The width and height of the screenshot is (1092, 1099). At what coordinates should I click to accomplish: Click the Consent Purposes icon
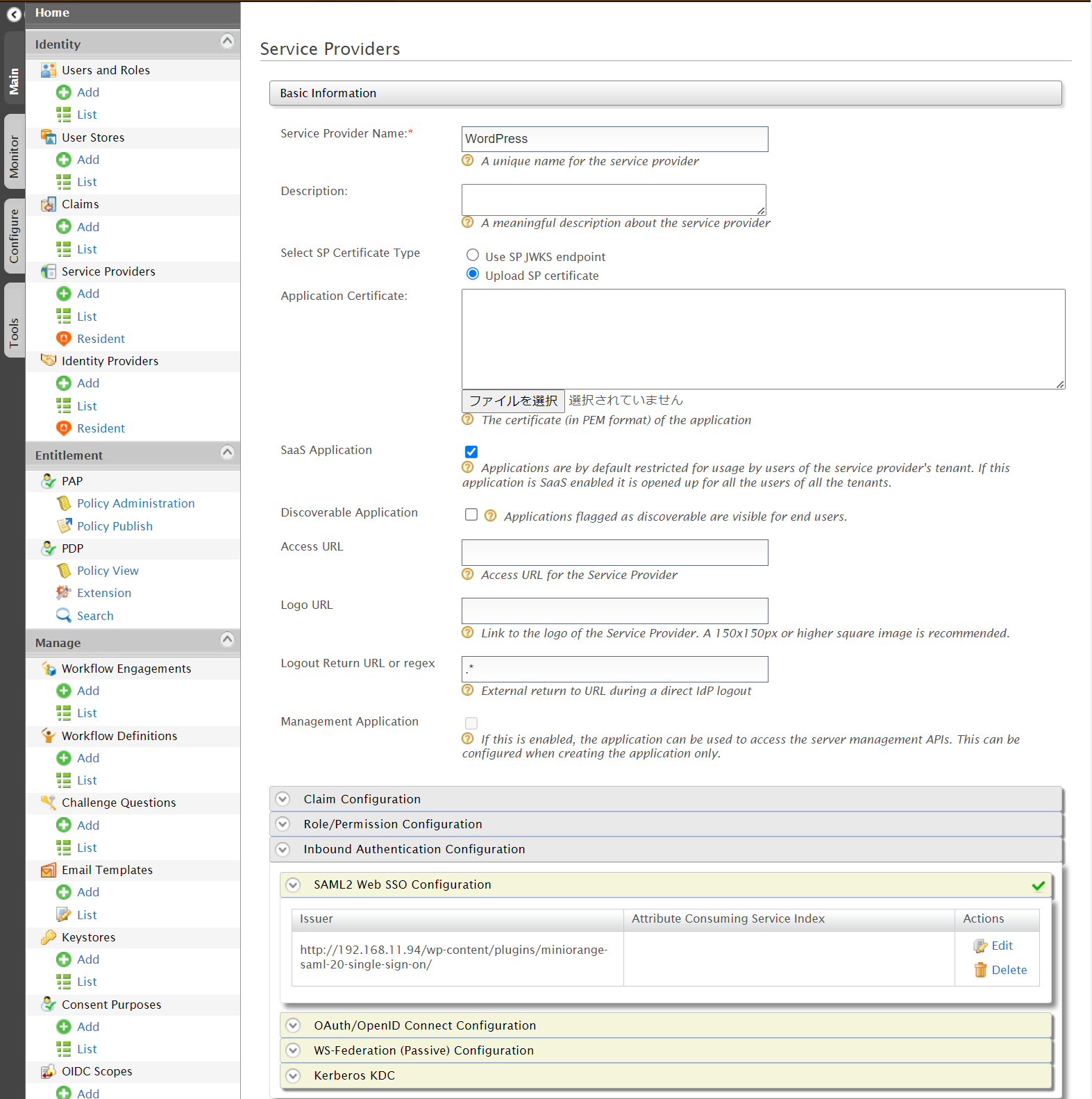click(49, 1004)
